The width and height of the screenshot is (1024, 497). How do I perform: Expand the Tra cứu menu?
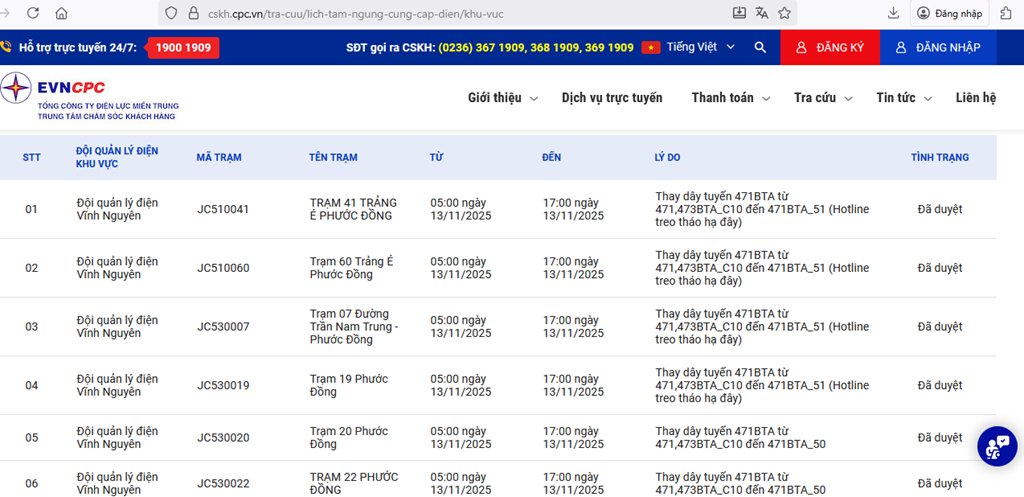tap(823, 98)
